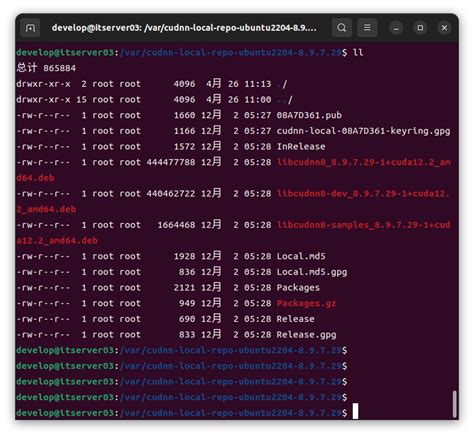Click the file size 690 of Release
This screenshot has height=437, width=474.
click(x=187, y=319)
